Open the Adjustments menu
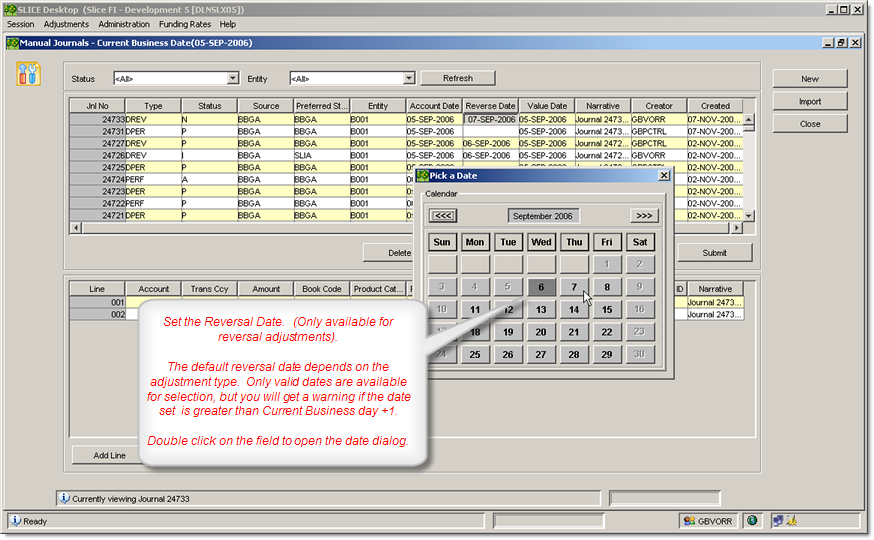The width and height of the screenshot is (874, 540). pos(66,24)
